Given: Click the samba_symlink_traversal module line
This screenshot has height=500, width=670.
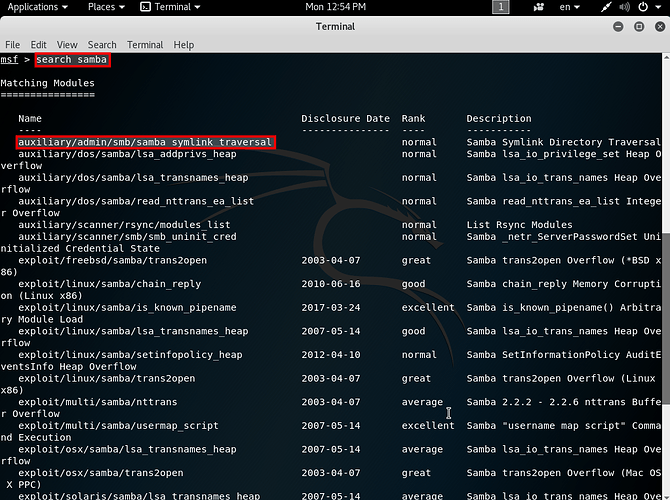Looking at the screenshot, I should 145,143.
